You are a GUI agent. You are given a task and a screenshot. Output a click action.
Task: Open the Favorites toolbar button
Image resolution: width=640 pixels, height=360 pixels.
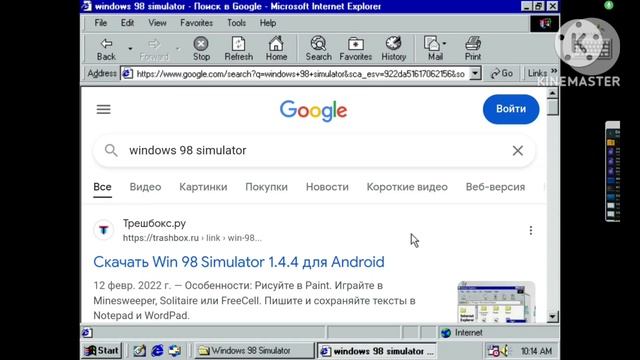pos(356,49)
